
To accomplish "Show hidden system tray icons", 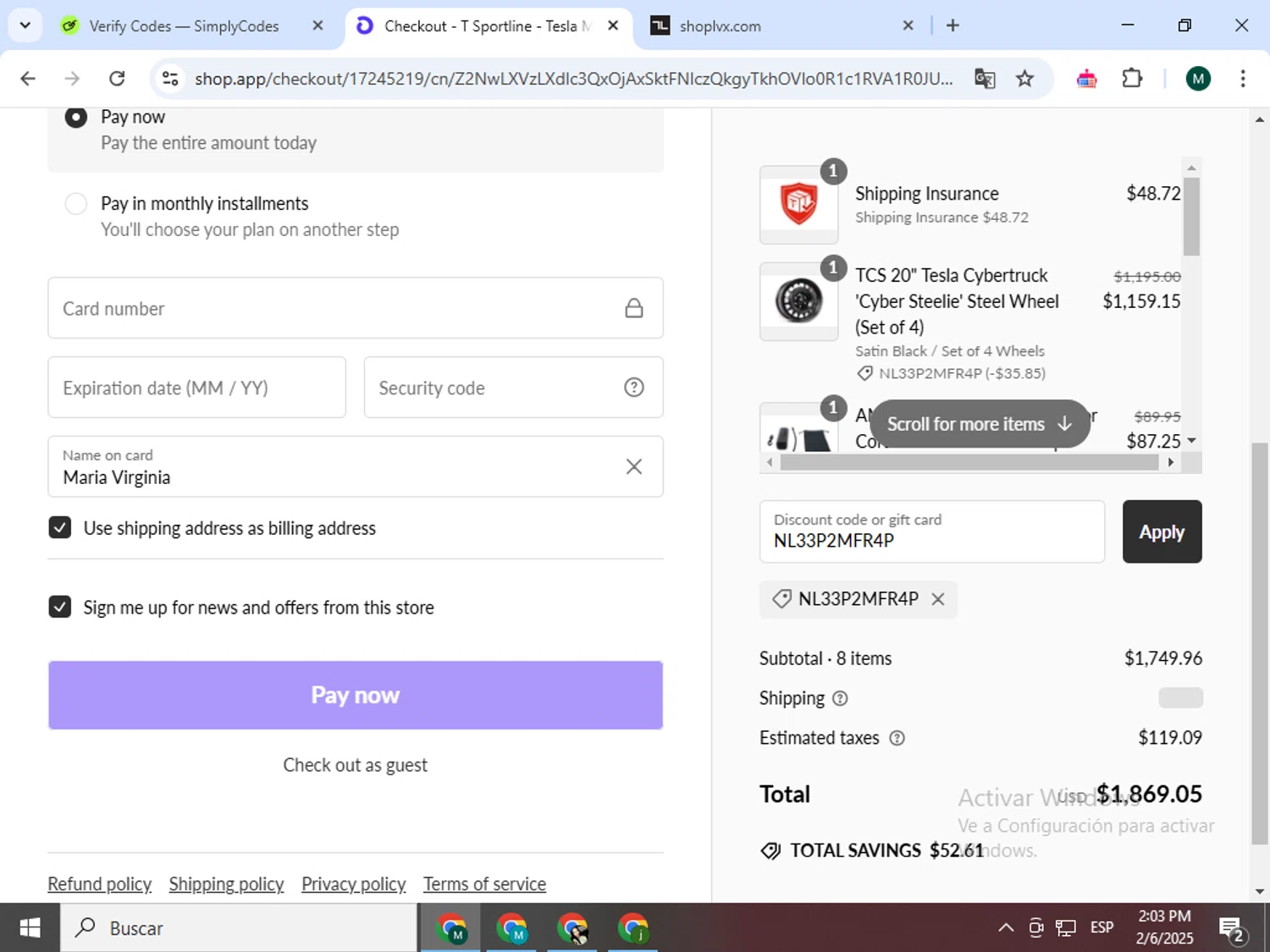I will (x=1006, y=928).
